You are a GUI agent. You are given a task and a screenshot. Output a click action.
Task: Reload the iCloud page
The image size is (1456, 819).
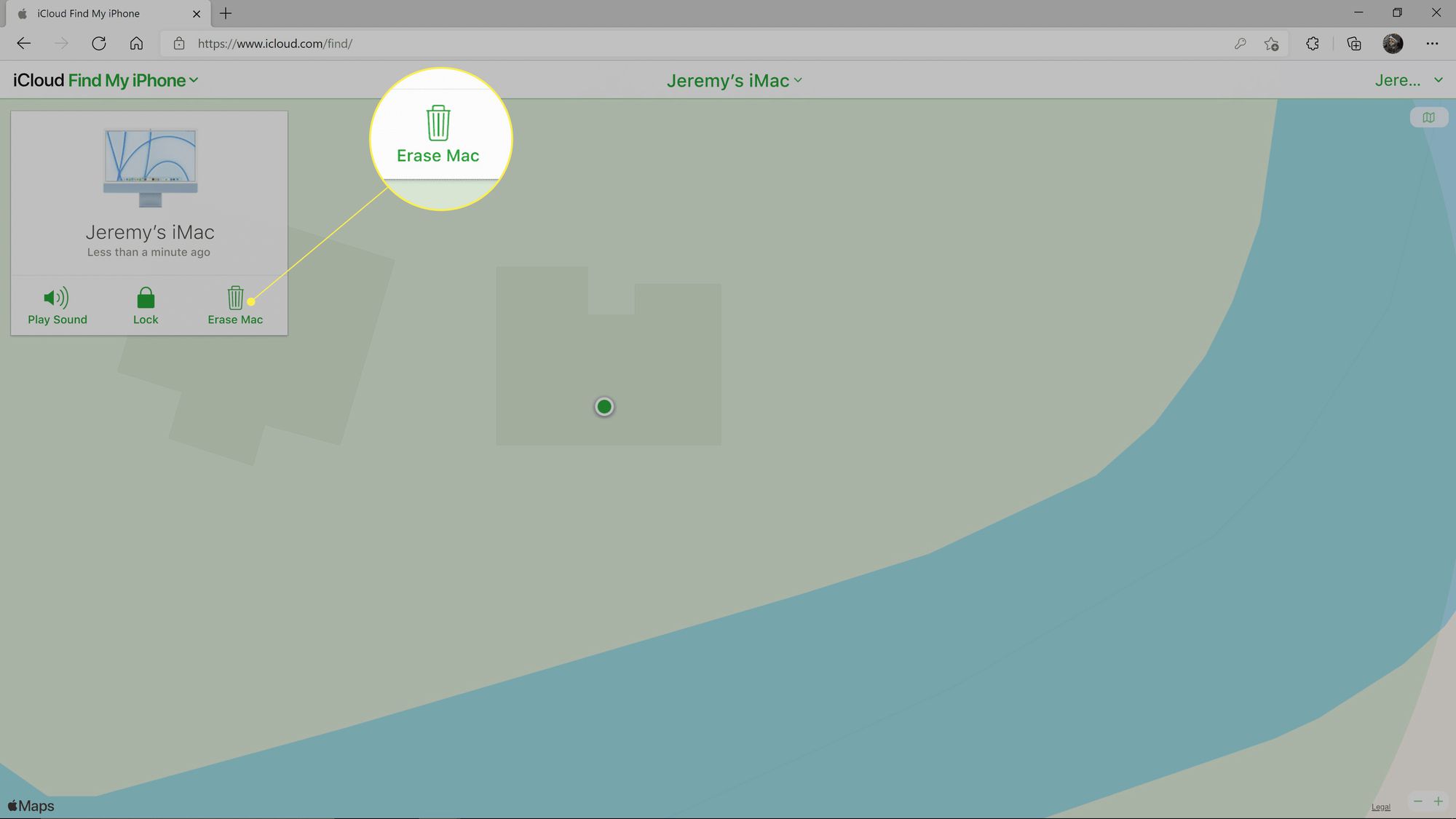tap(99, 44)
